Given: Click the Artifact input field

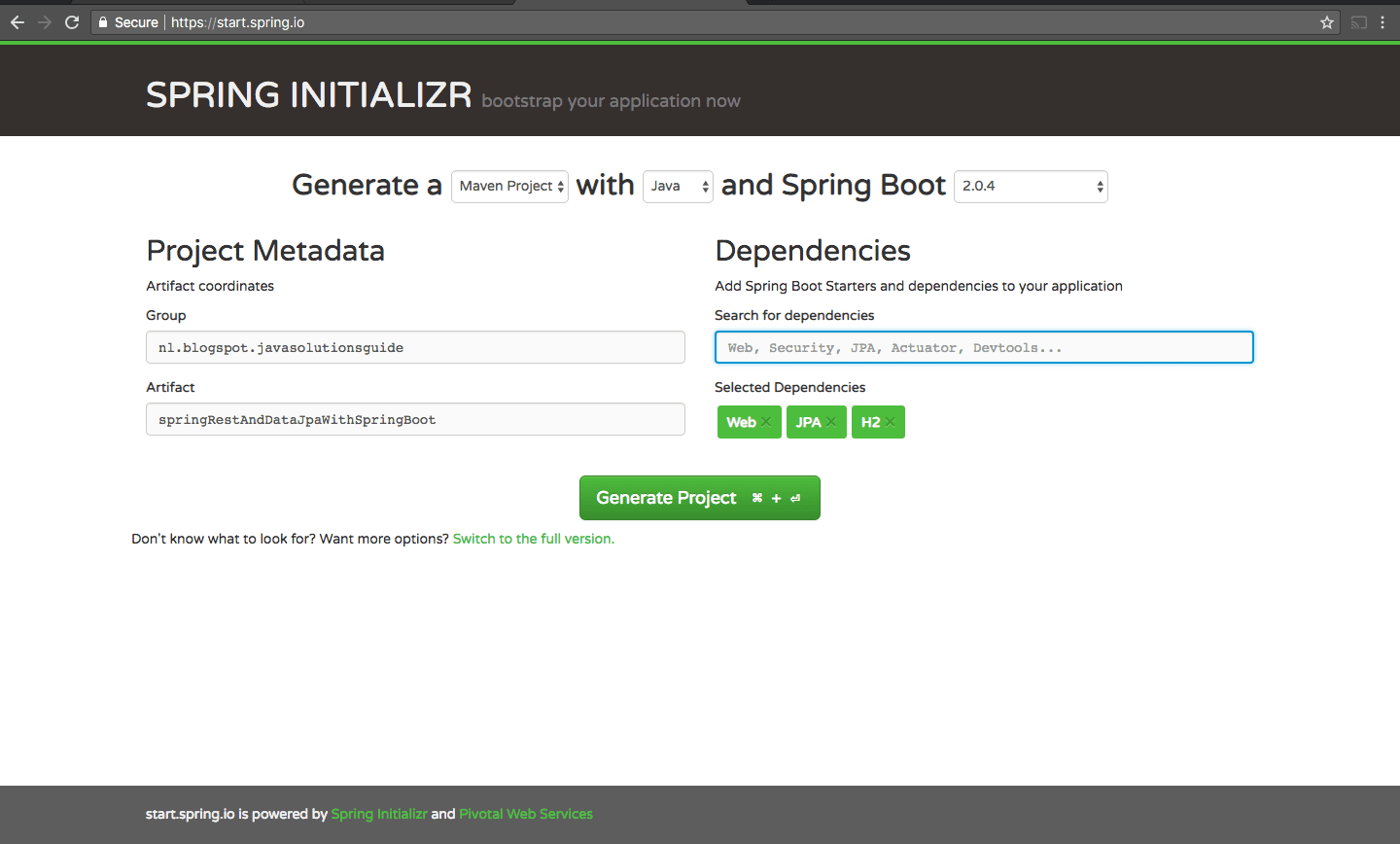Looking at the screenshot, I should click(415, 419).
